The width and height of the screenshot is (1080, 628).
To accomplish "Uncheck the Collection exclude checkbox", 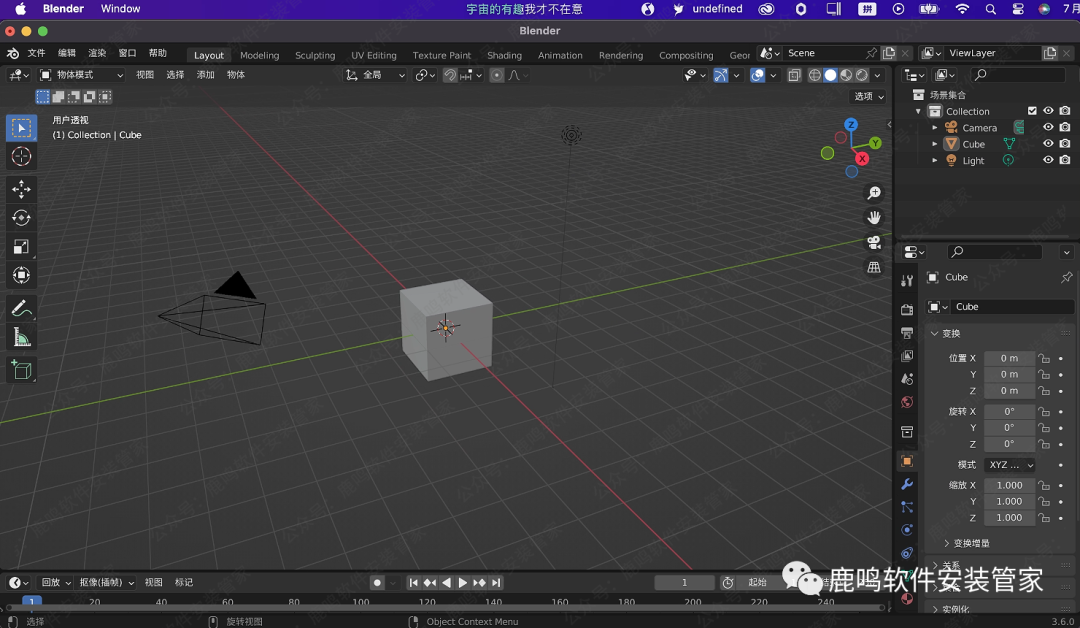I will click(x=1032, y=111).
